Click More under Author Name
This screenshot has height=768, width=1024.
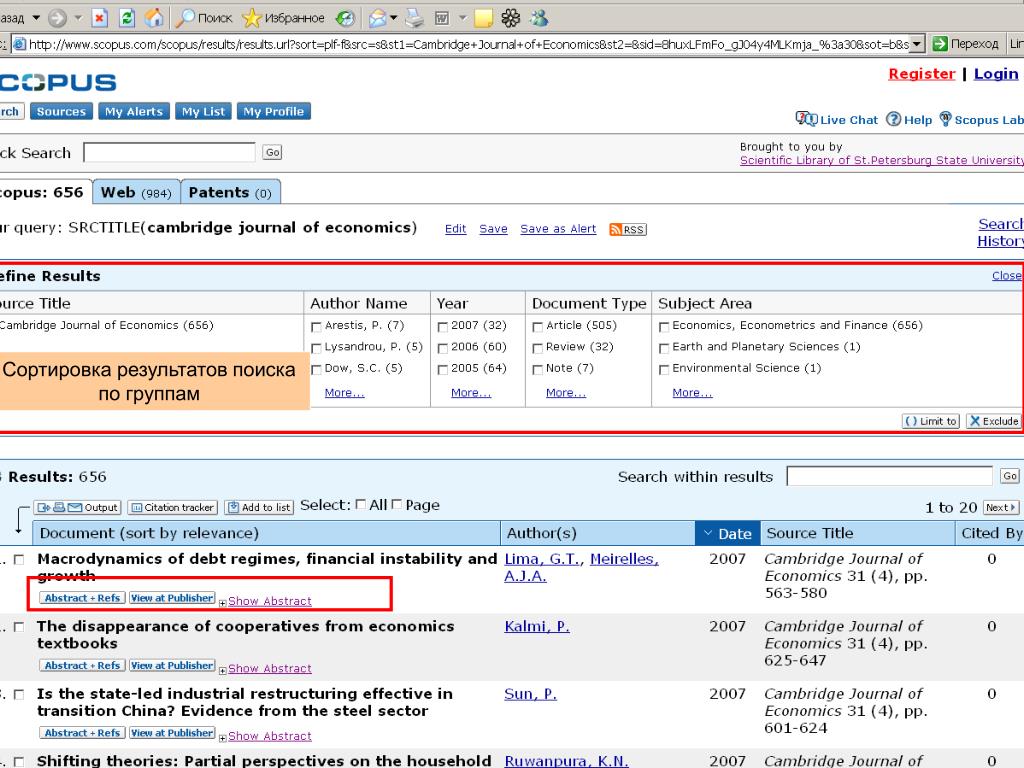tap(344, 392)
